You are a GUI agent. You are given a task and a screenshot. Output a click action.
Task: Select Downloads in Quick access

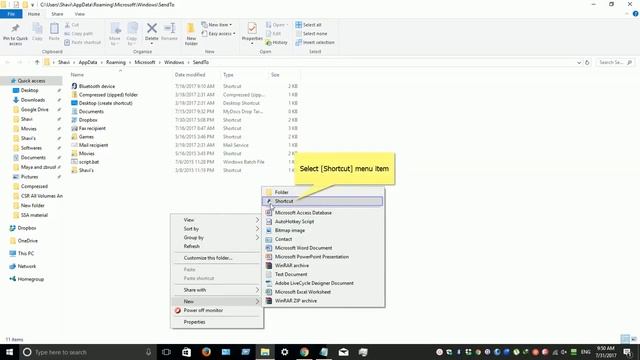[33, 100]
